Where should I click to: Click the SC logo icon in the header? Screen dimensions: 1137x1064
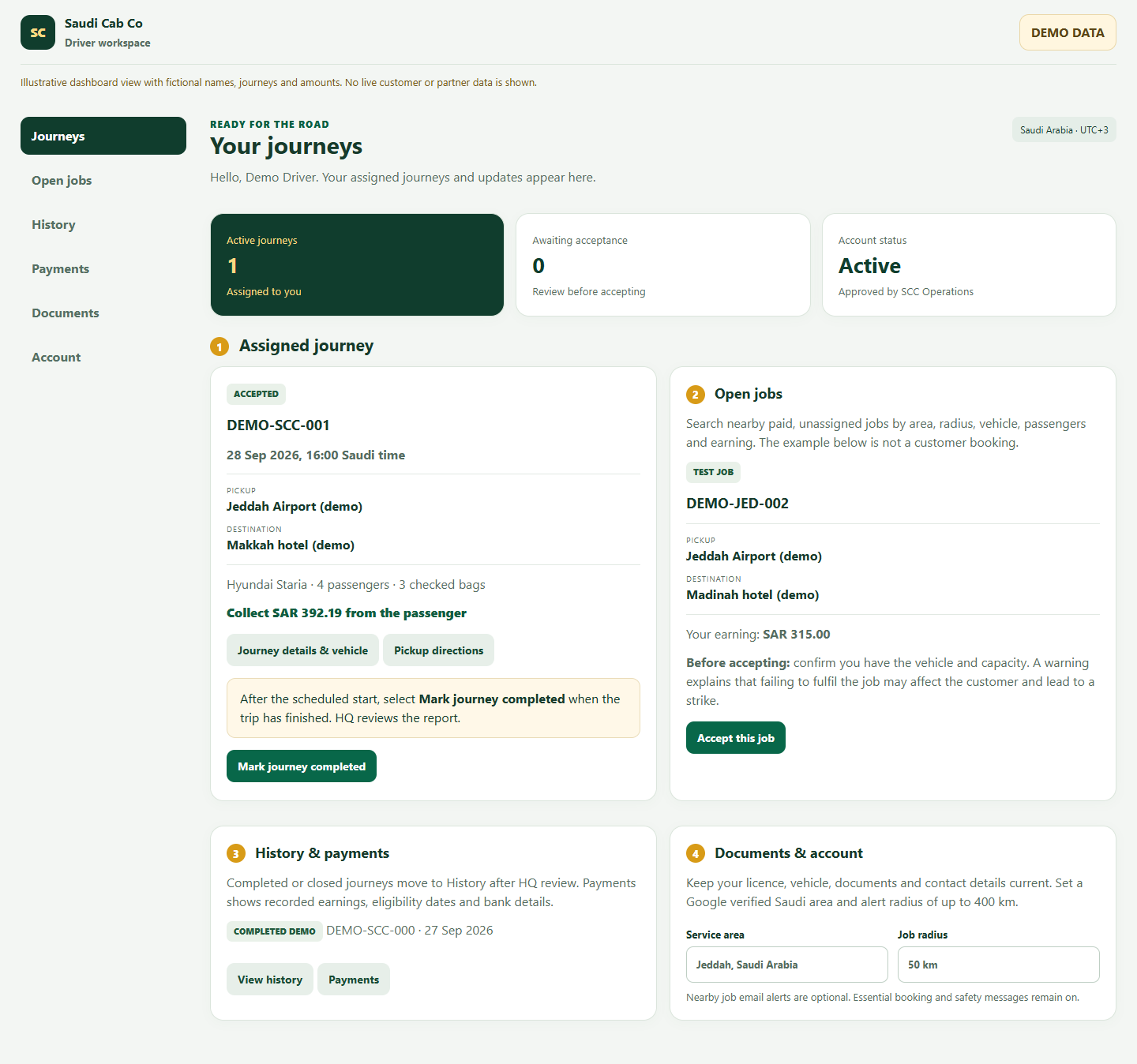tap(38, 32)
